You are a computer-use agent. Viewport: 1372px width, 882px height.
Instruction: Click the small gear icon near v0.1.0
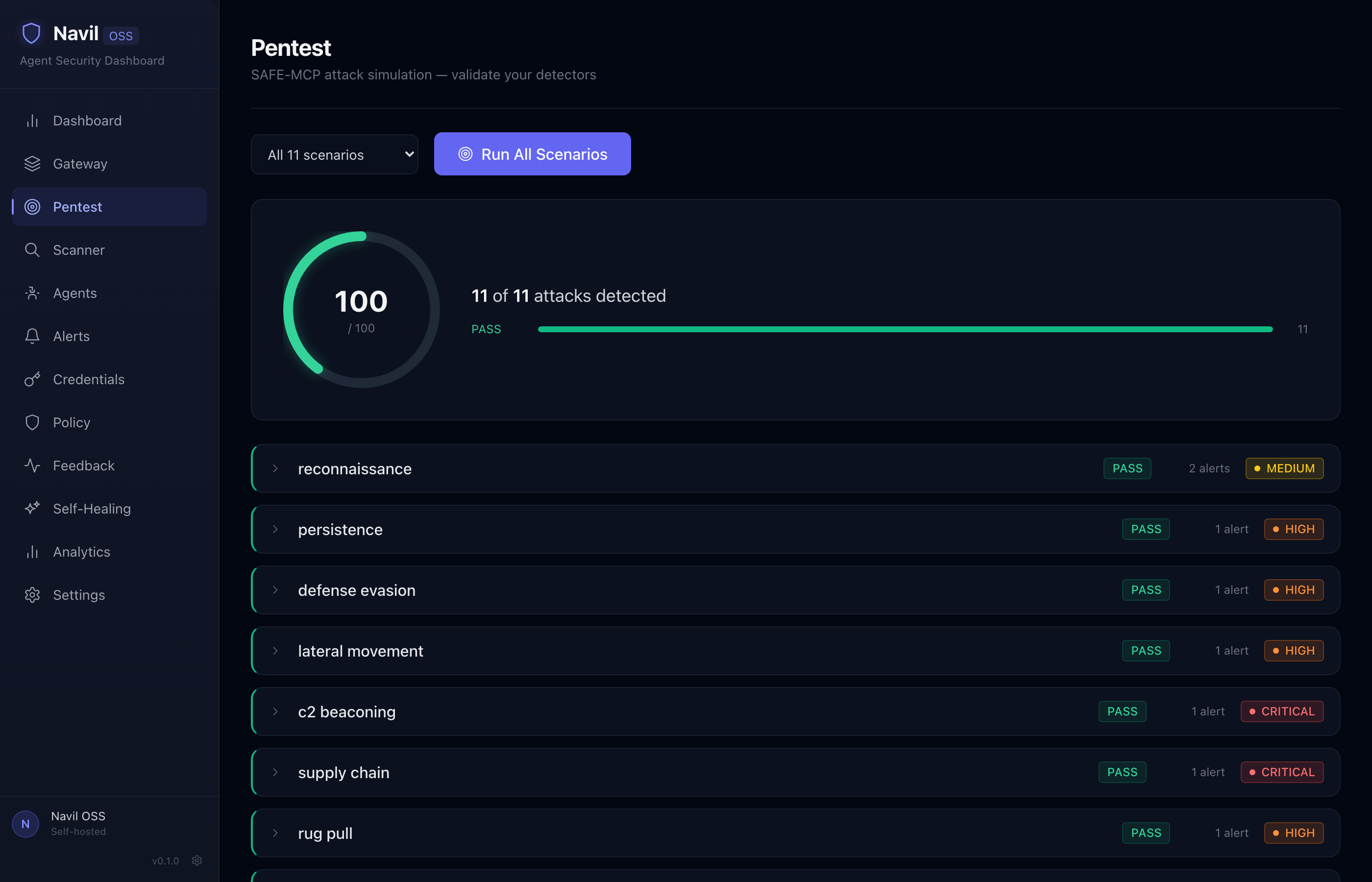click(x=197, y=860)
